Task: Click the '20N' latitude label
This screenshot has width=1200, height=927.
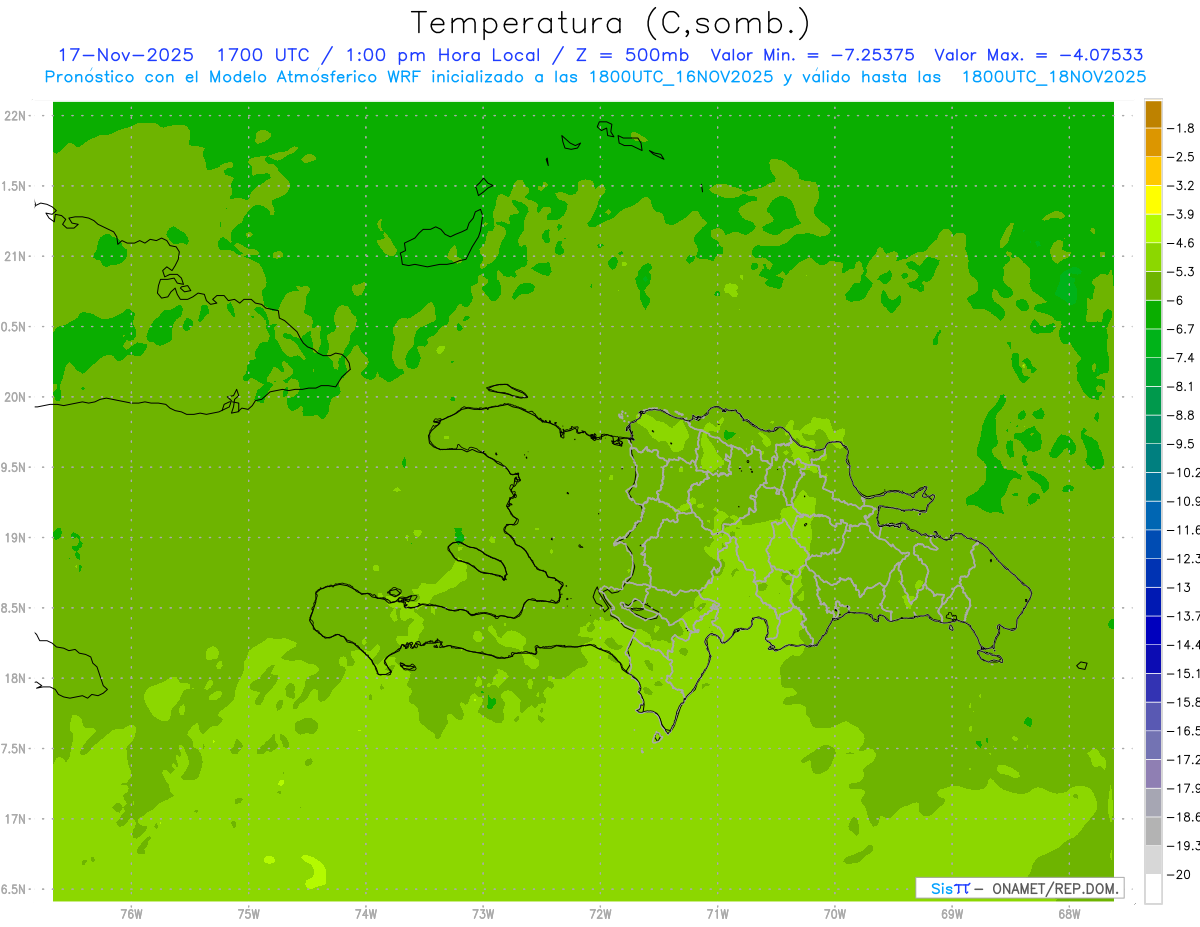Action: pyautogui.click(x=17, y=398)
